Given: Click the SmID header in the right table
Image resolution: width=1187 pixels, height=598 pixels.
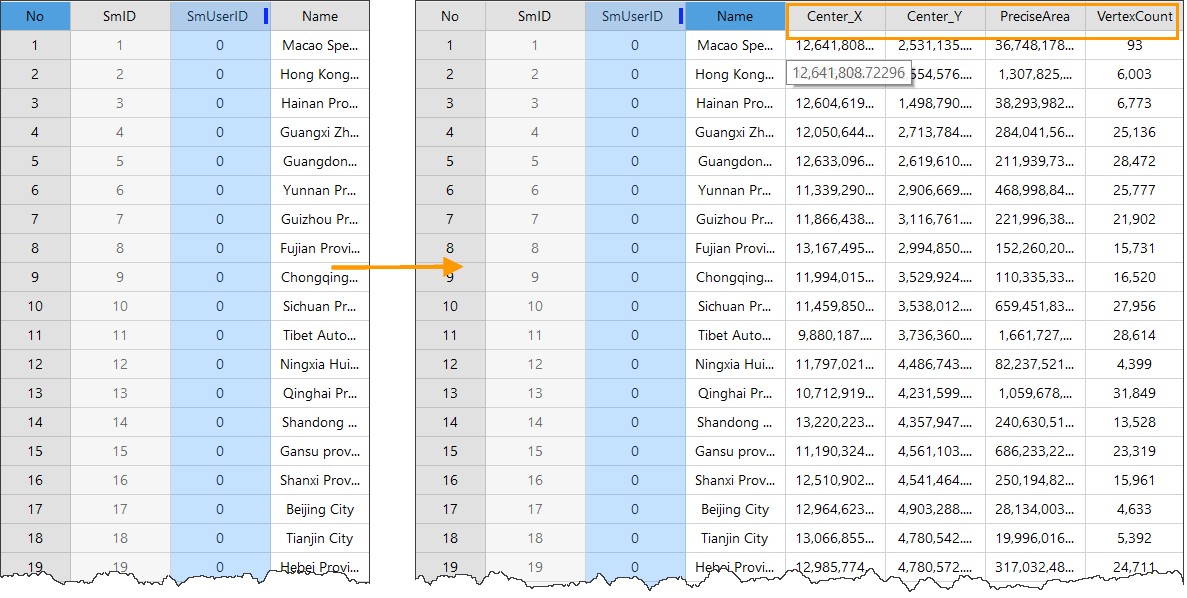Looking at the screenshot, I should click(x=535, y=17).
